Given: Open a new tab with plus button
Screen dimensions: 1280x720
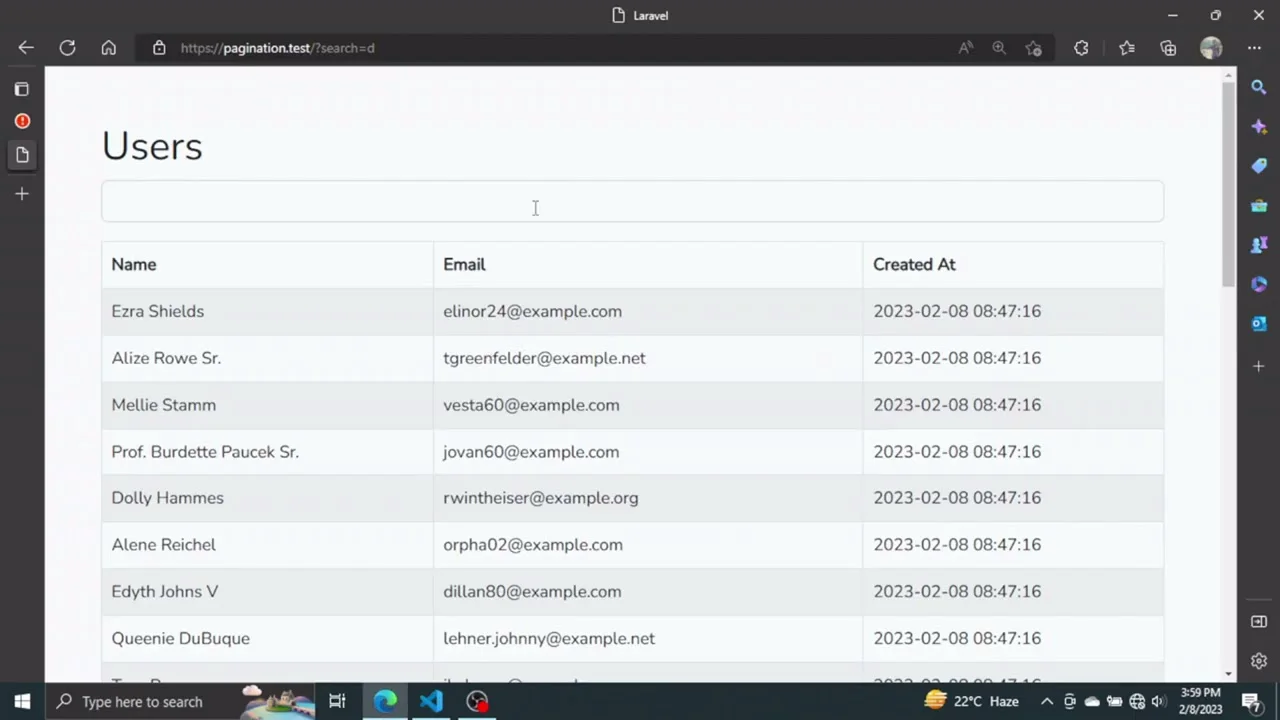Looking at the screenshot, I should [22, 194].
